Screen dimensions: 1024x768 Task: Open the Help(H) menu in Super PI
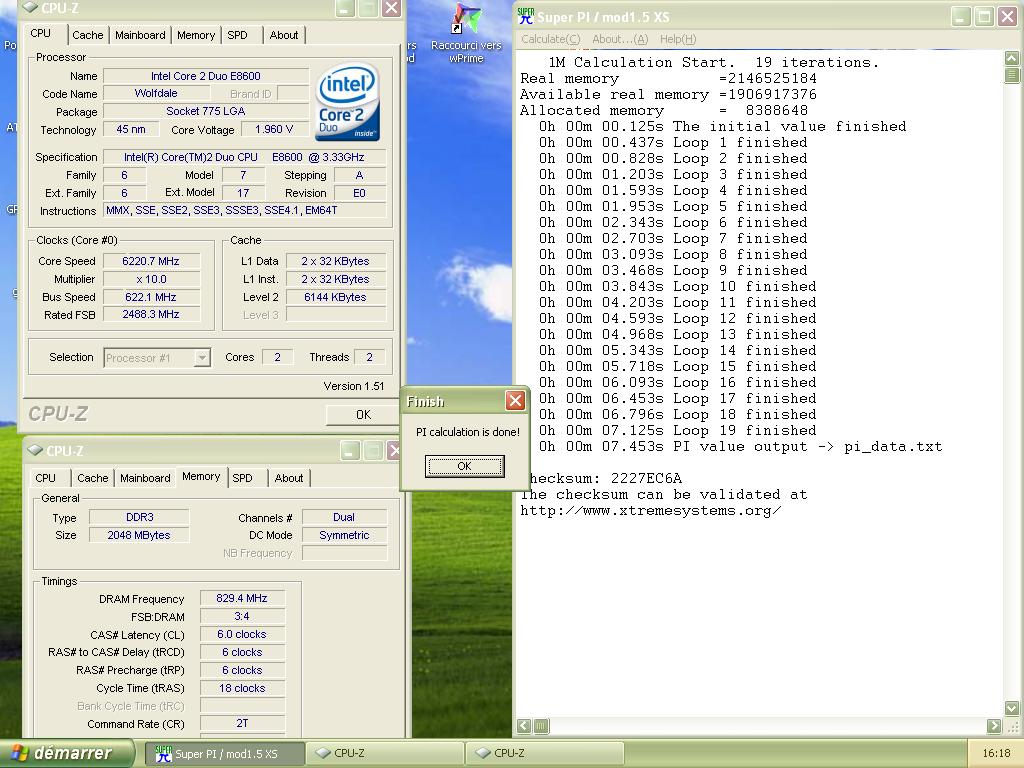pyautogui.click(x=678, y=39)
